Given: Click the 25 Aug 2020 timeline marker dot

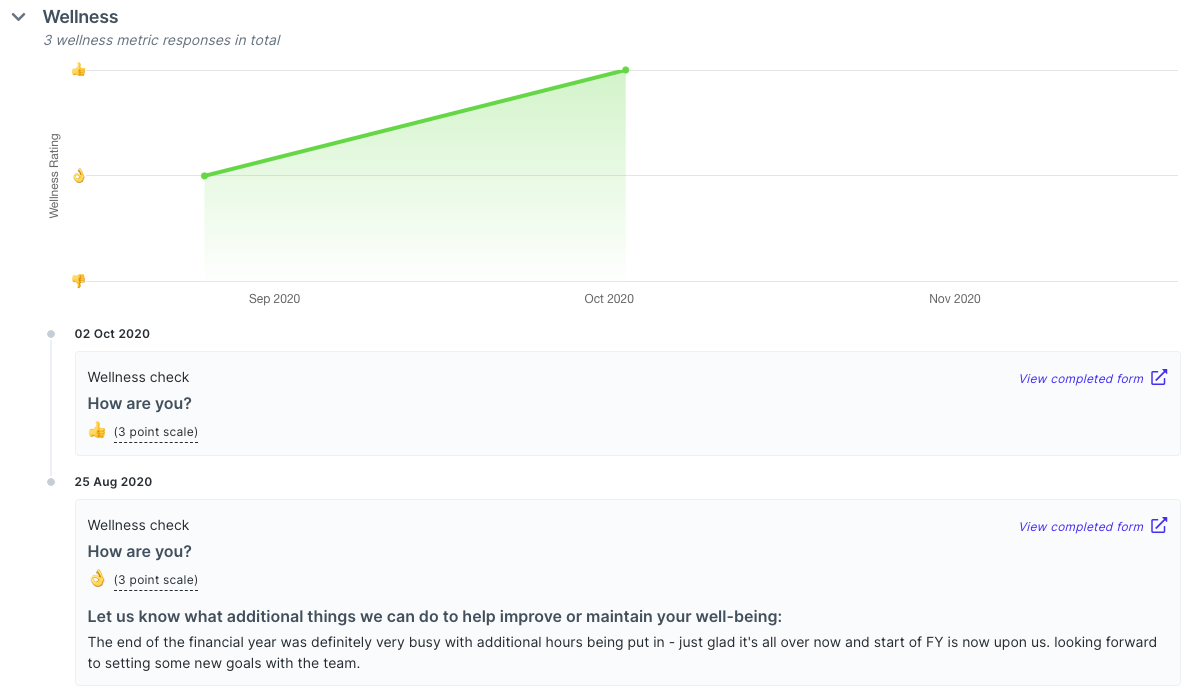Looking at the screenshot, I should click(x=51, y=482).
